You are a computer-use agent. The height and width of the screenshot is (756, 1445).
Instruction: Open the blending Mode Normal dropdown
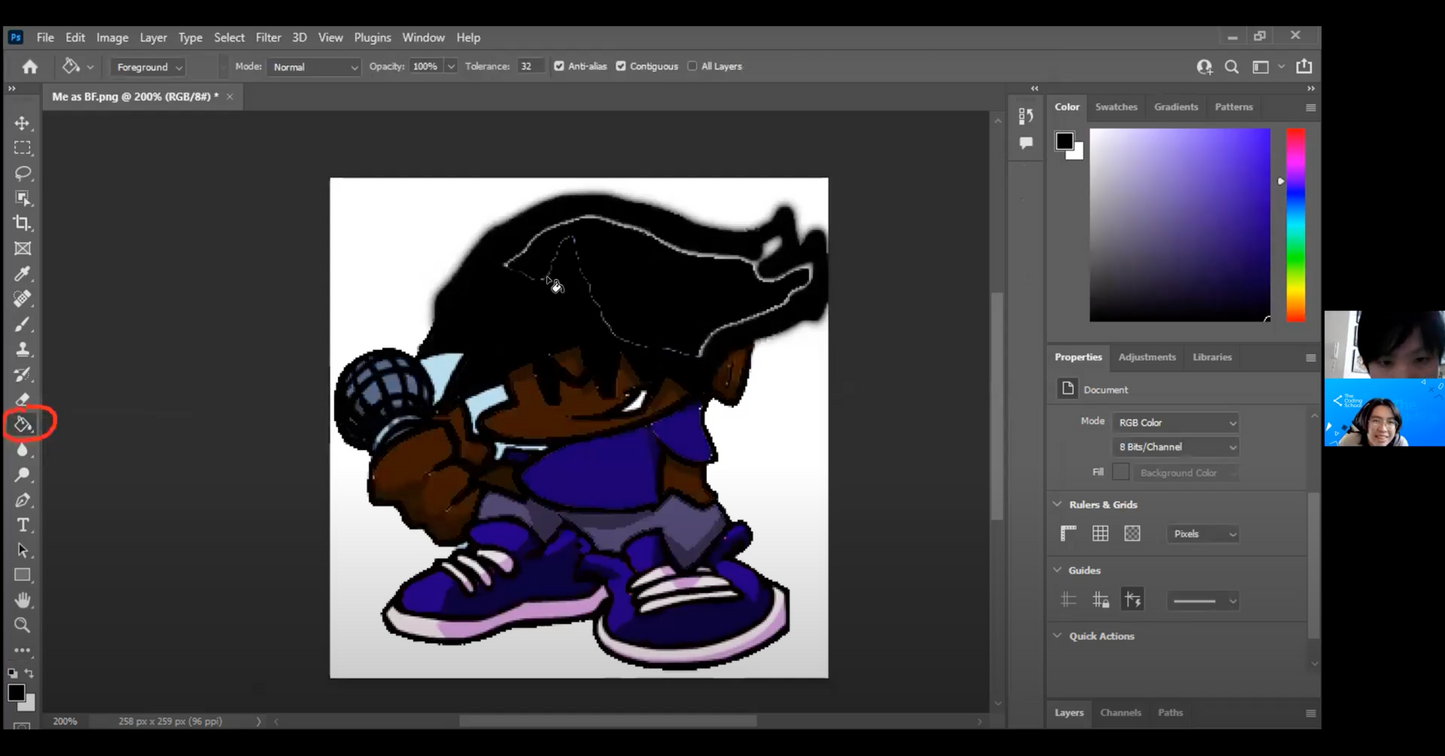pyautogui.click(x=314, y=67)
